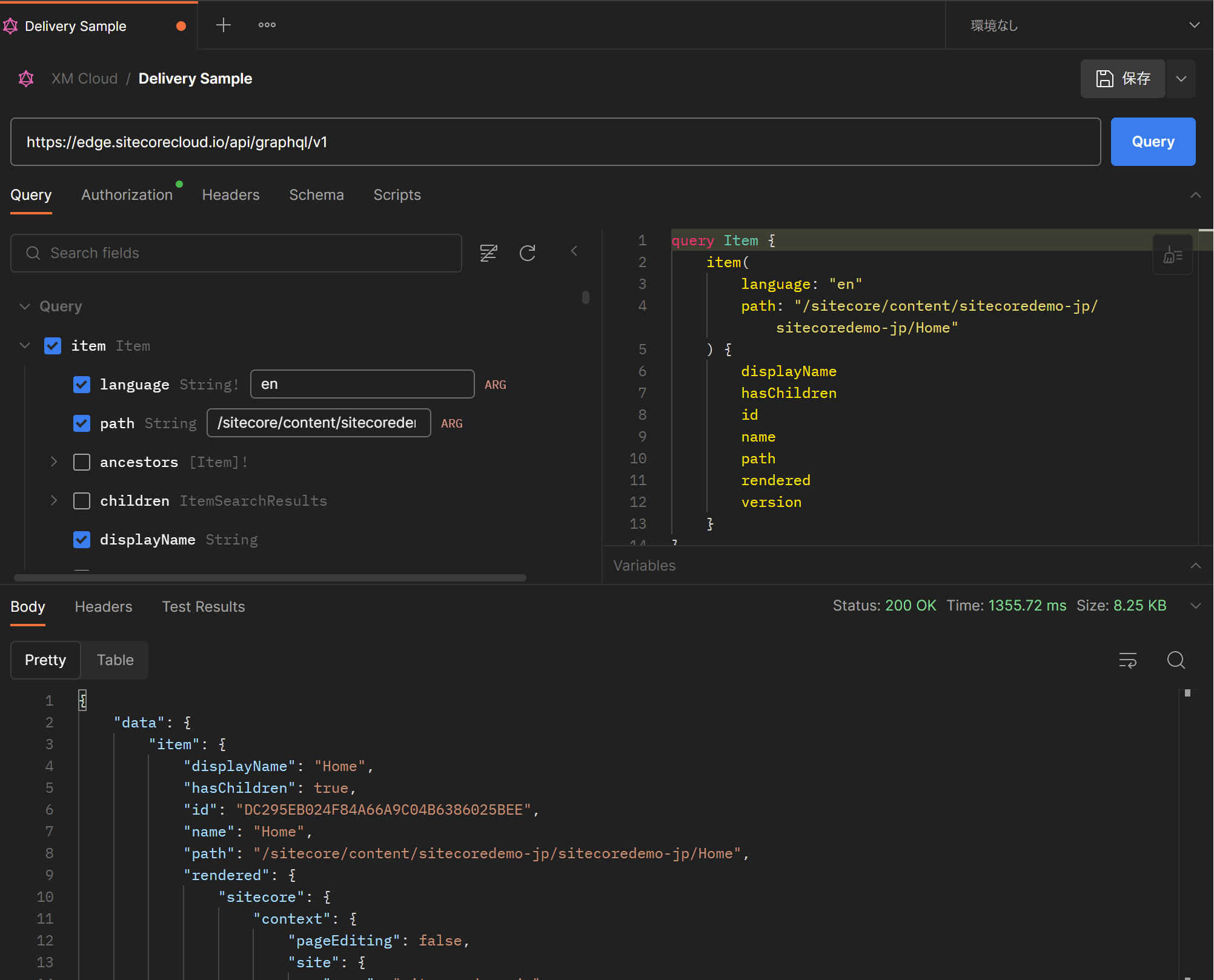The height and width of the screenshot is (980, 1214).
Task: Toggle word wrap in response body
Action: coord(1128,660)
